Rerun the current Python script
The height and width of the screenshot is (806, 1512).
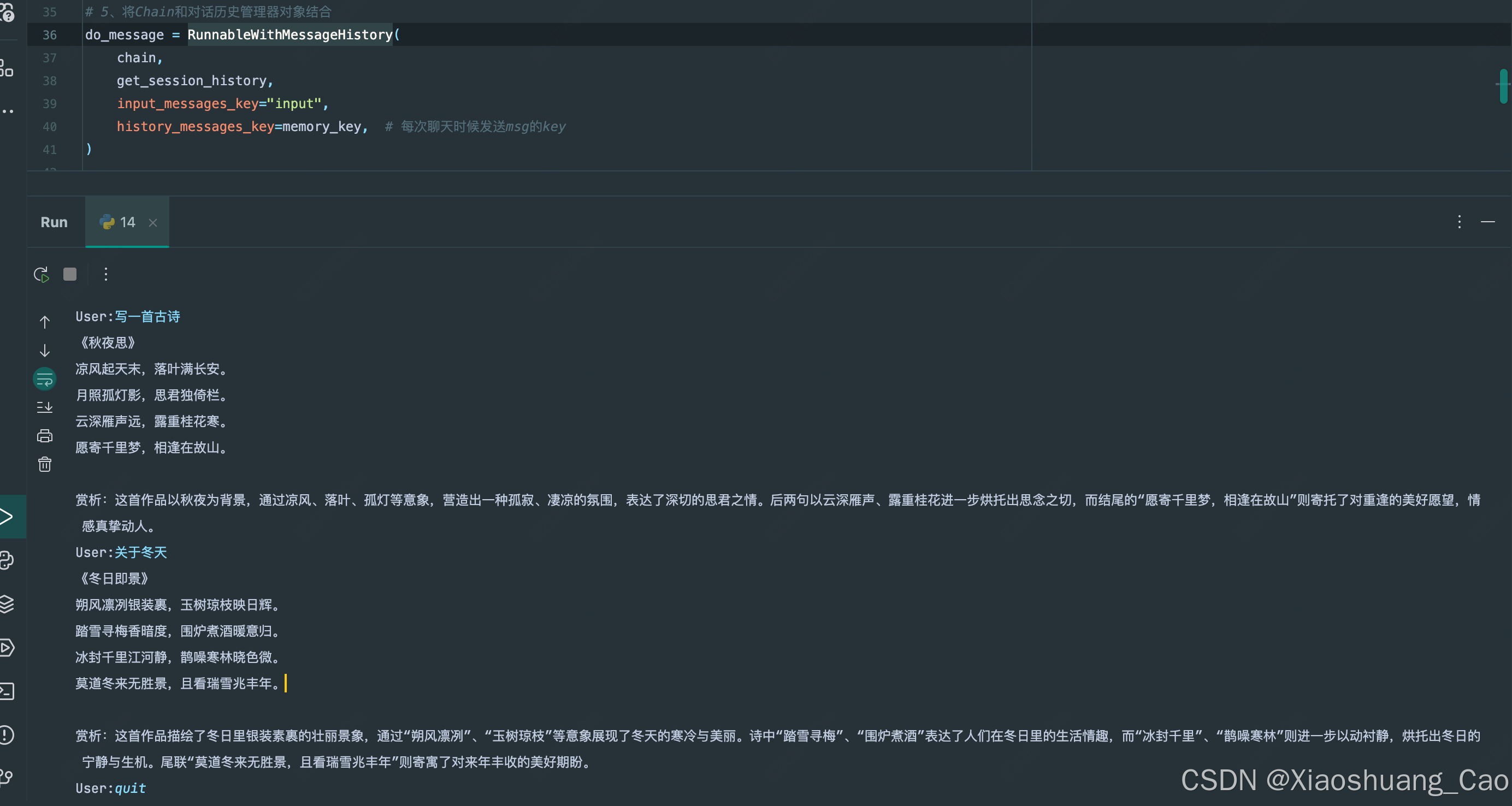[40, 274]
